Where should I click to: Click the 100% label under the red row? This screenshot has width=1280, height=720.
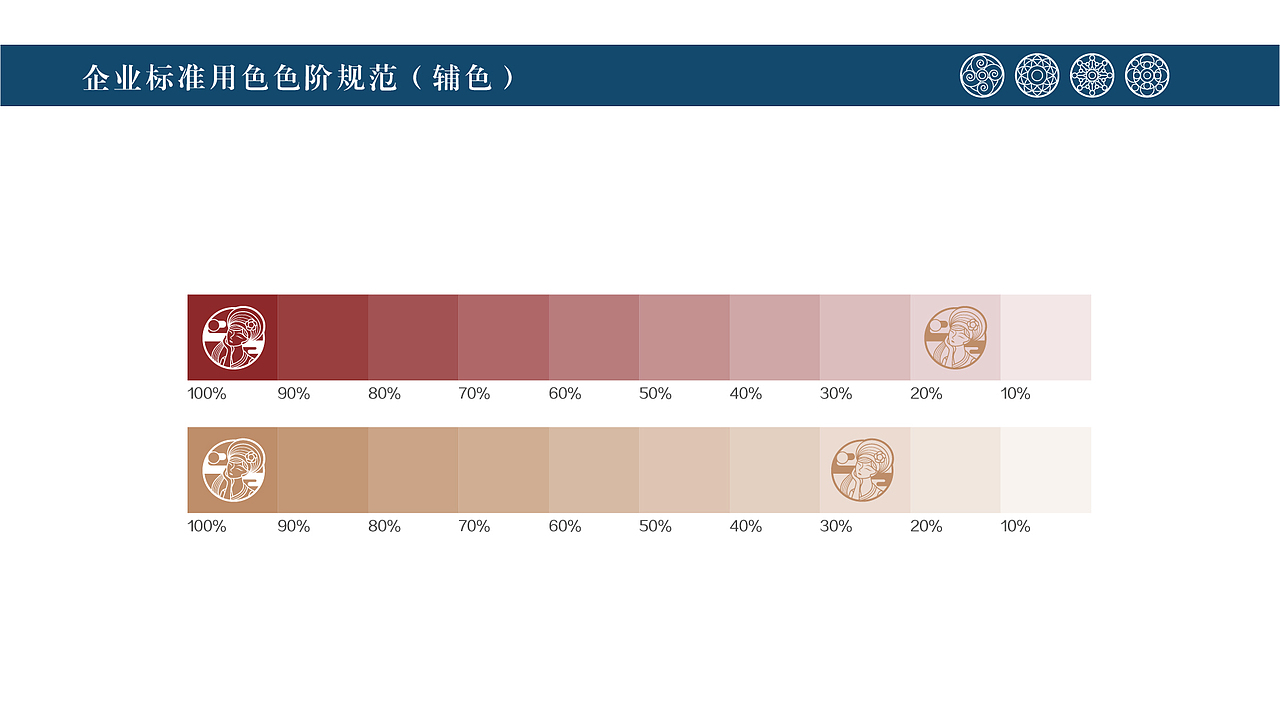click(x=207, y=394)
